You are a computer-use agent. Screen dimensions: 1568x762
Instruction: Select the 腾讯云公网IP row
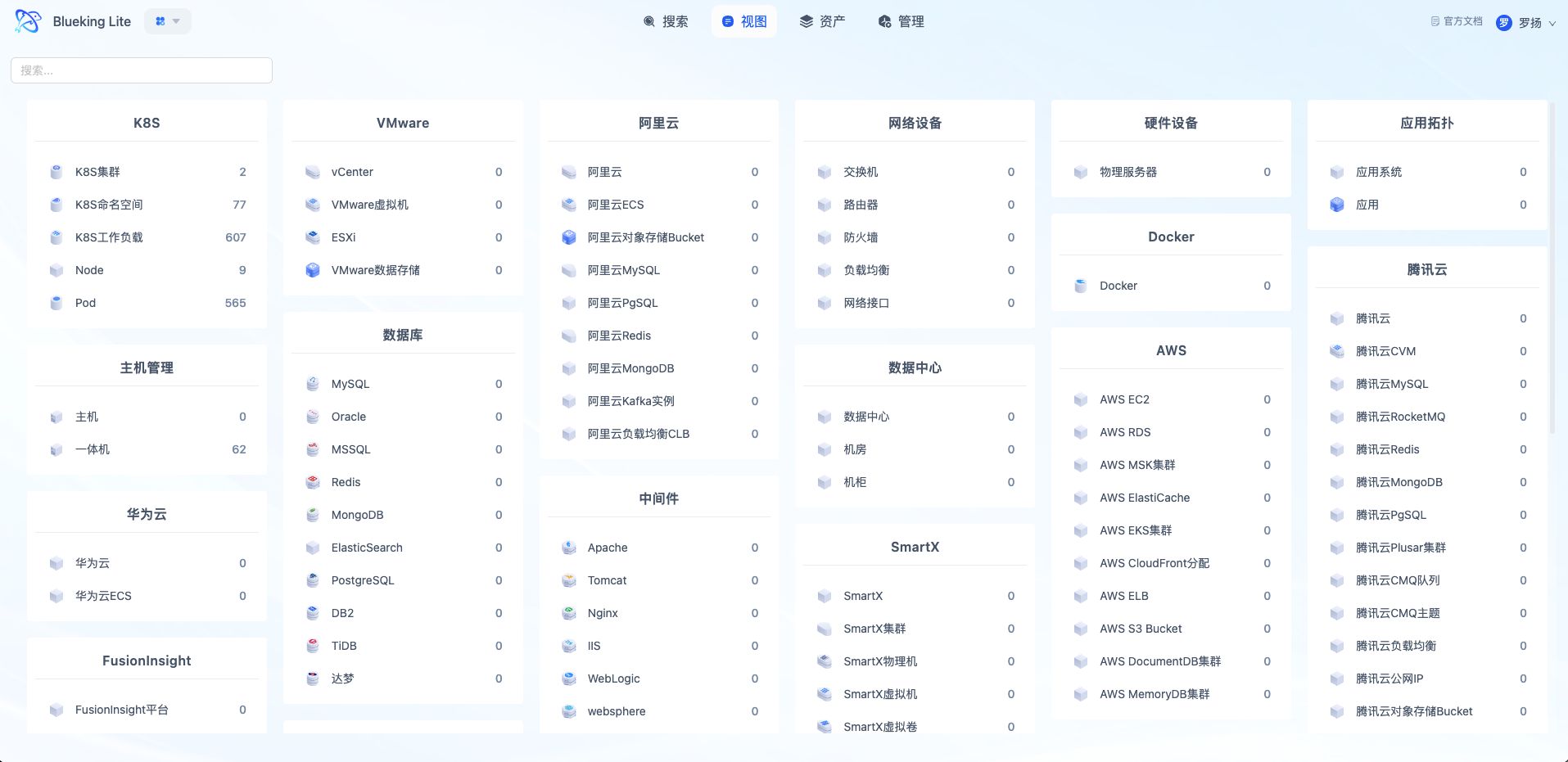point(1428,679)
